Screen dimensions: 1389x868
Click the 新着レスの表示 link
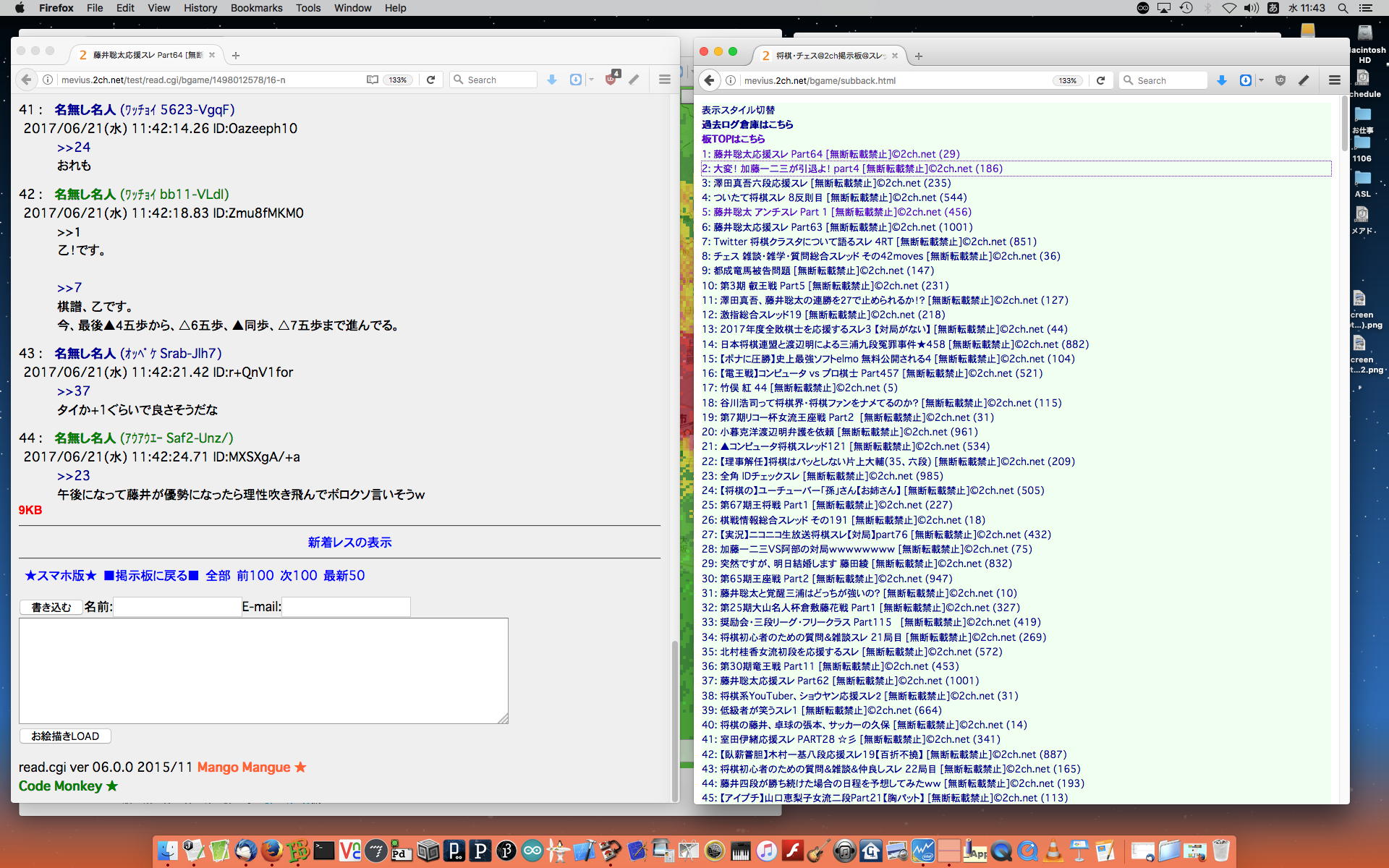349,542
